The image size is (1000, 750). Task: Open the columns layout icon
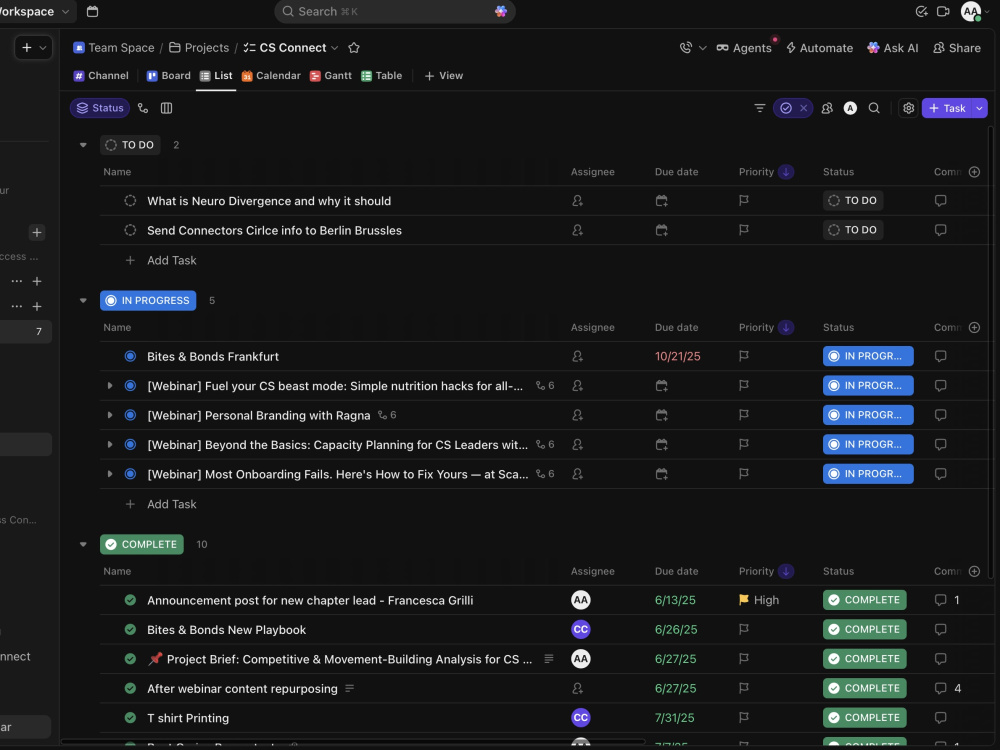pos(166,108)
